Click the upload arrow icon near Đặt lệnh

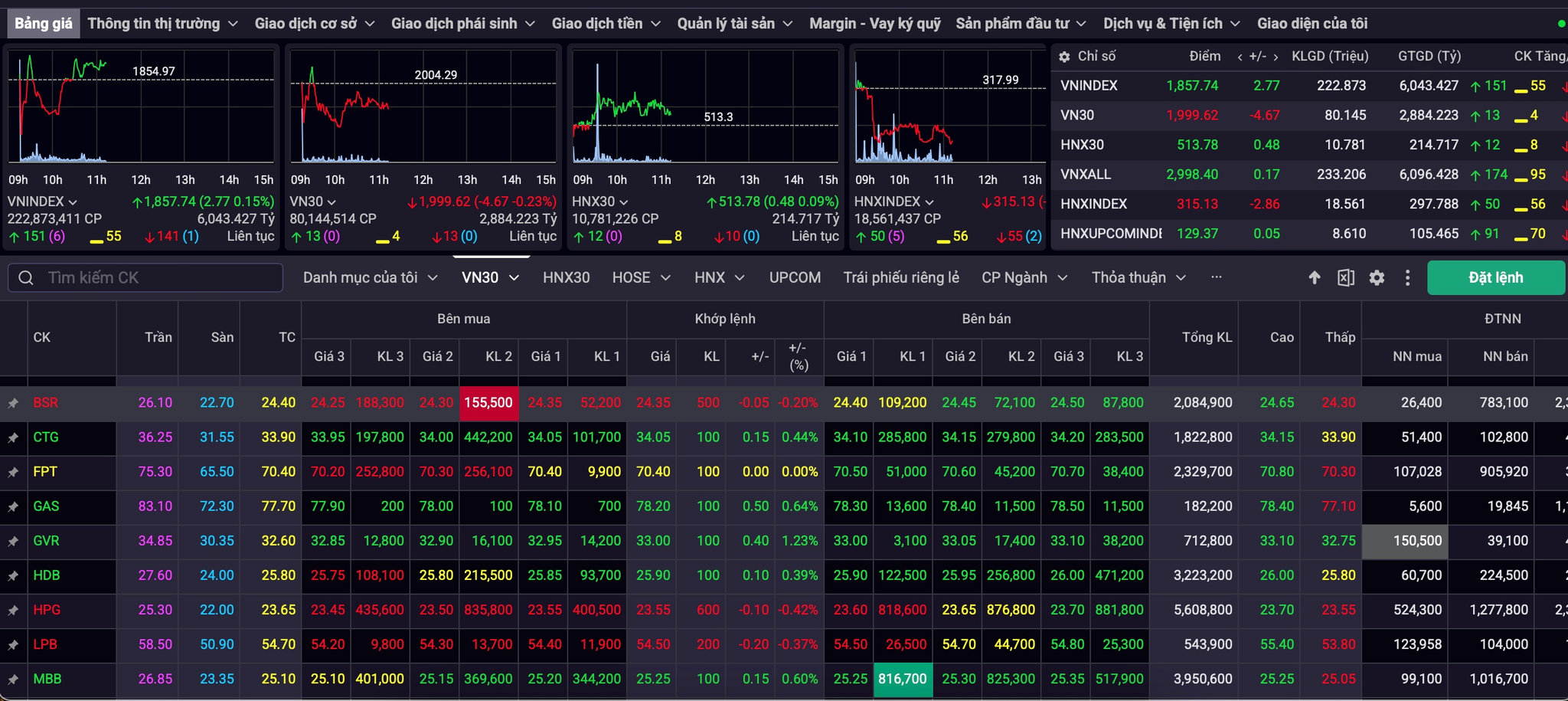click(x=1315, y=277)
